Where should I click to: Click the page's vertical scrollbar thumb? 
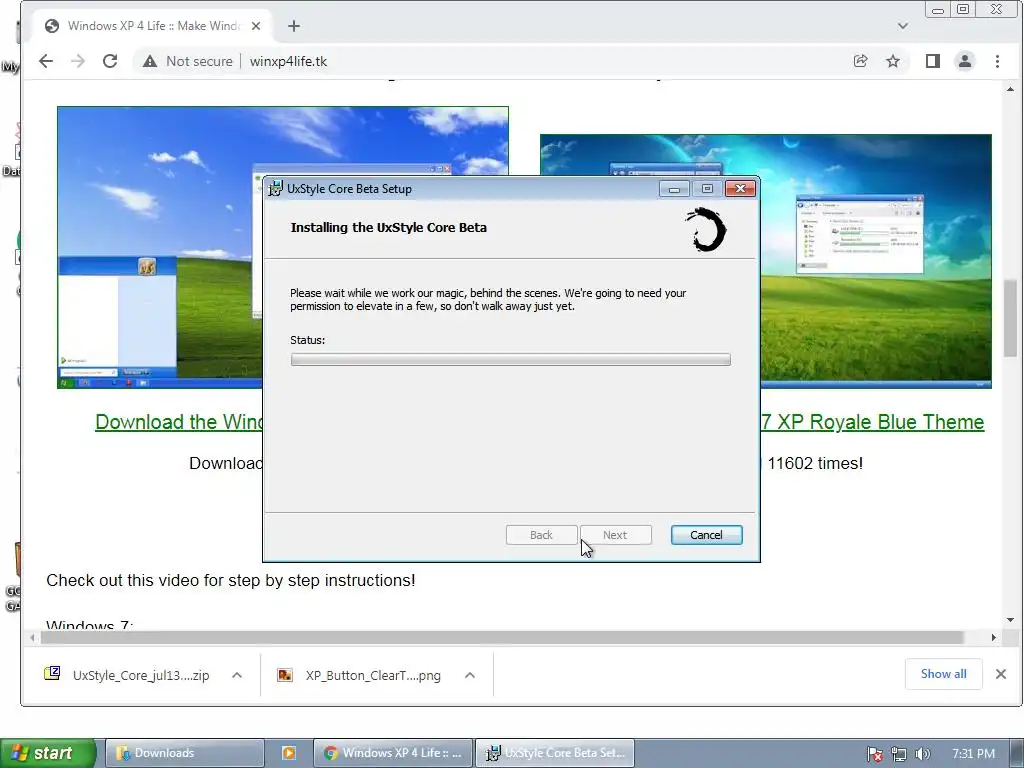[x=1011, y=318]
